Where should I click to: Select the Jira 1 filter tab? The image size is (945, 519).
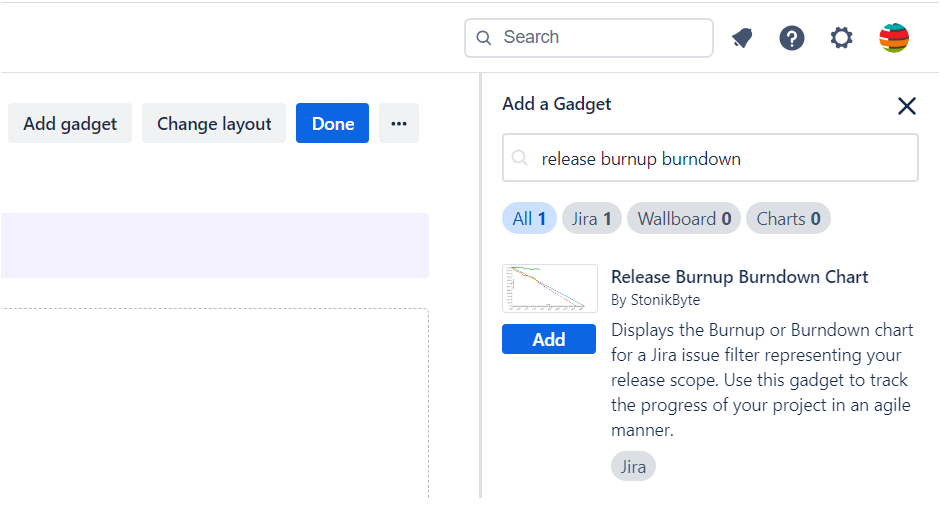591,218
